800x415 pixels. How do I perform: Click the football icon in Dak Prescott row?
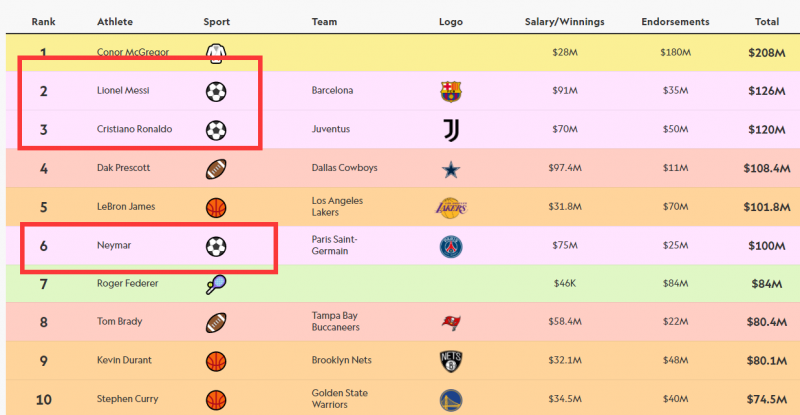(x=215, y=169)
